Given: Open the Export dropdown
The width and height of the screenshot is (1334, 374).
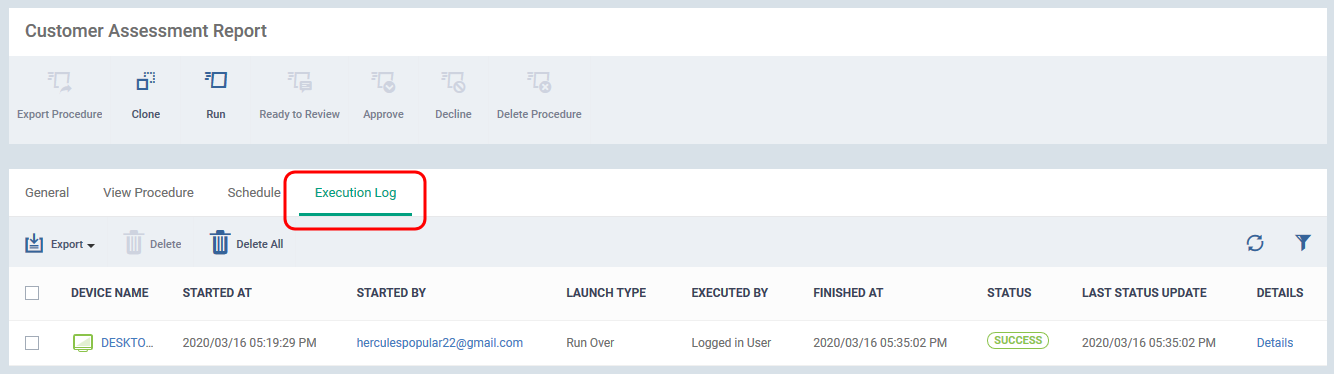Looking at the screenshot, I should (60, 243).
